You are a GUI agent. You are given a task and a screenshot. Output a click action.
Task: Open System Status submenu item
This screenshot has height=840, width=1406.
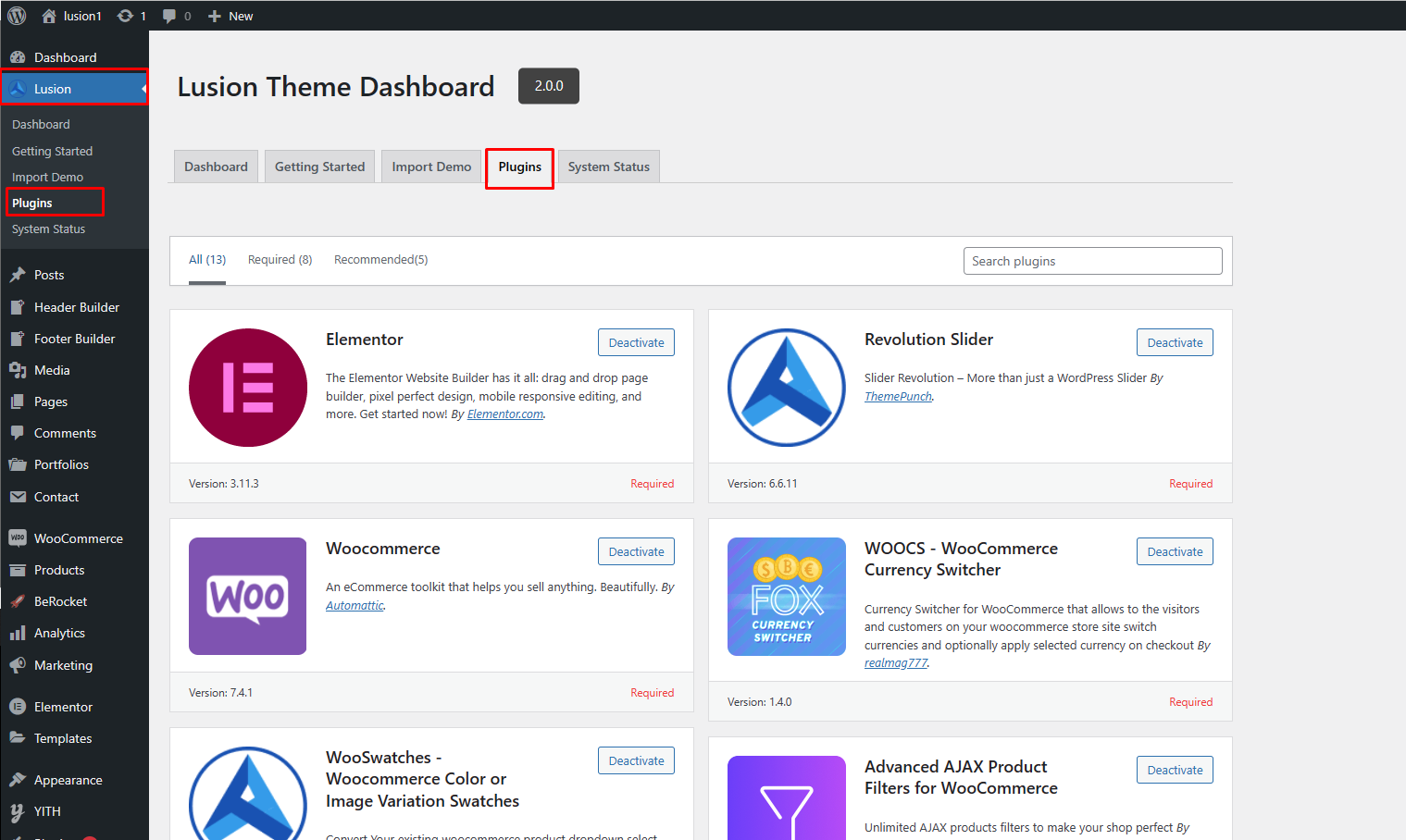[48, 229]
